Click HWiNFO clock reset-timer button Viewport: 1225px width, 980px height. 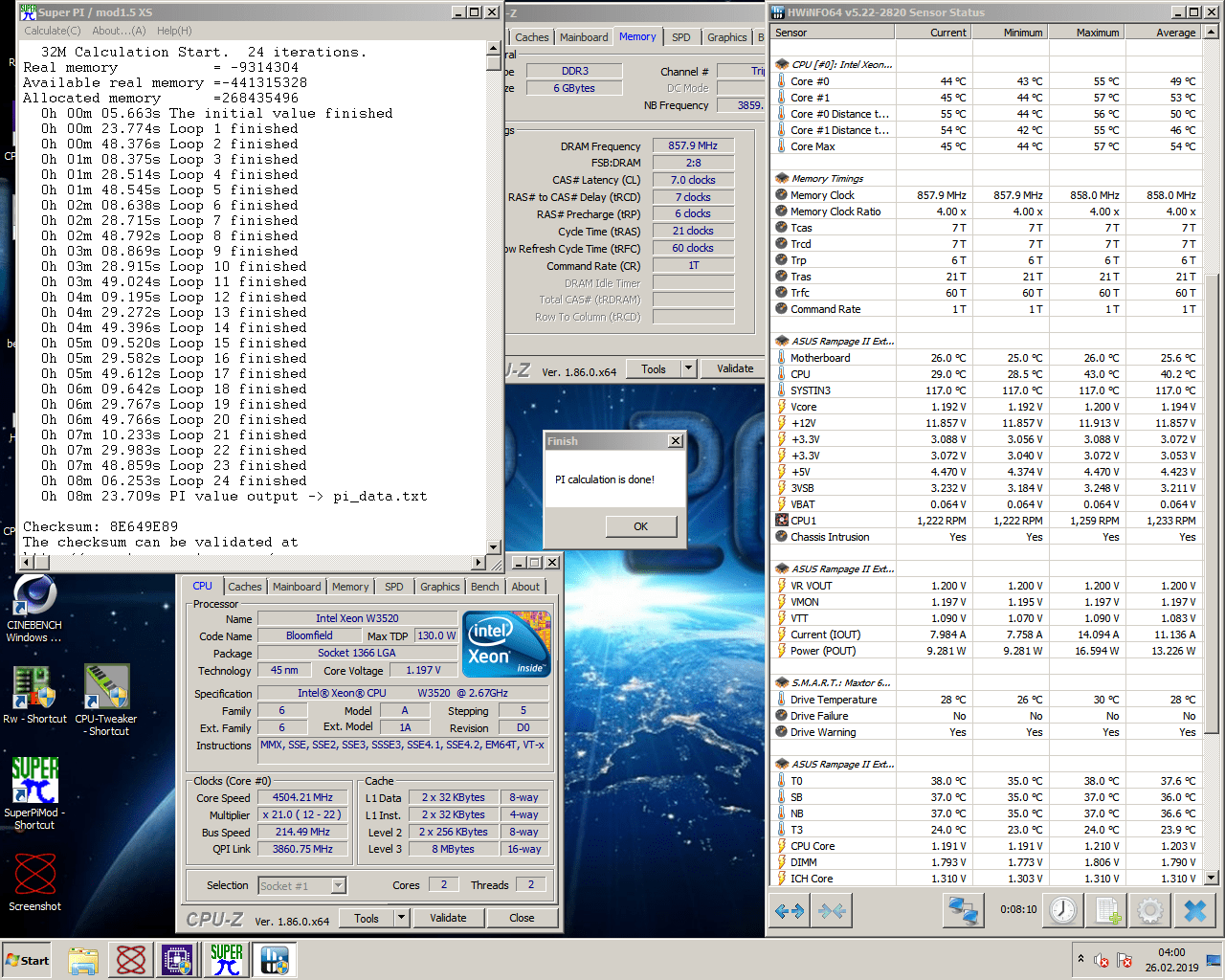pos(1062,910)
